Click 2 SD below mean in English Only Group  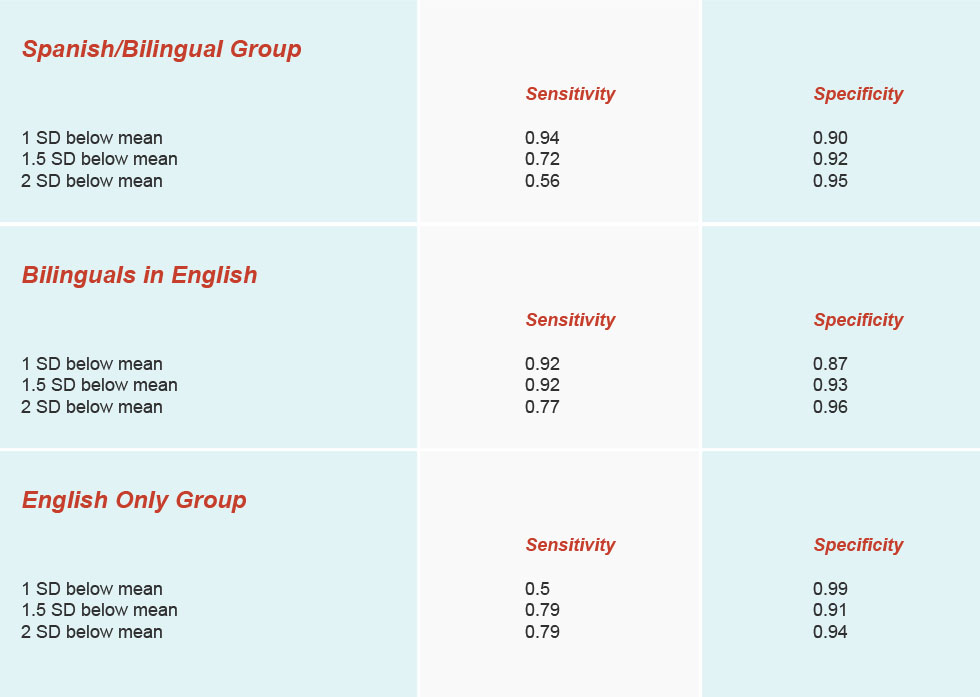pyautogui.click(x=92, y=632)
